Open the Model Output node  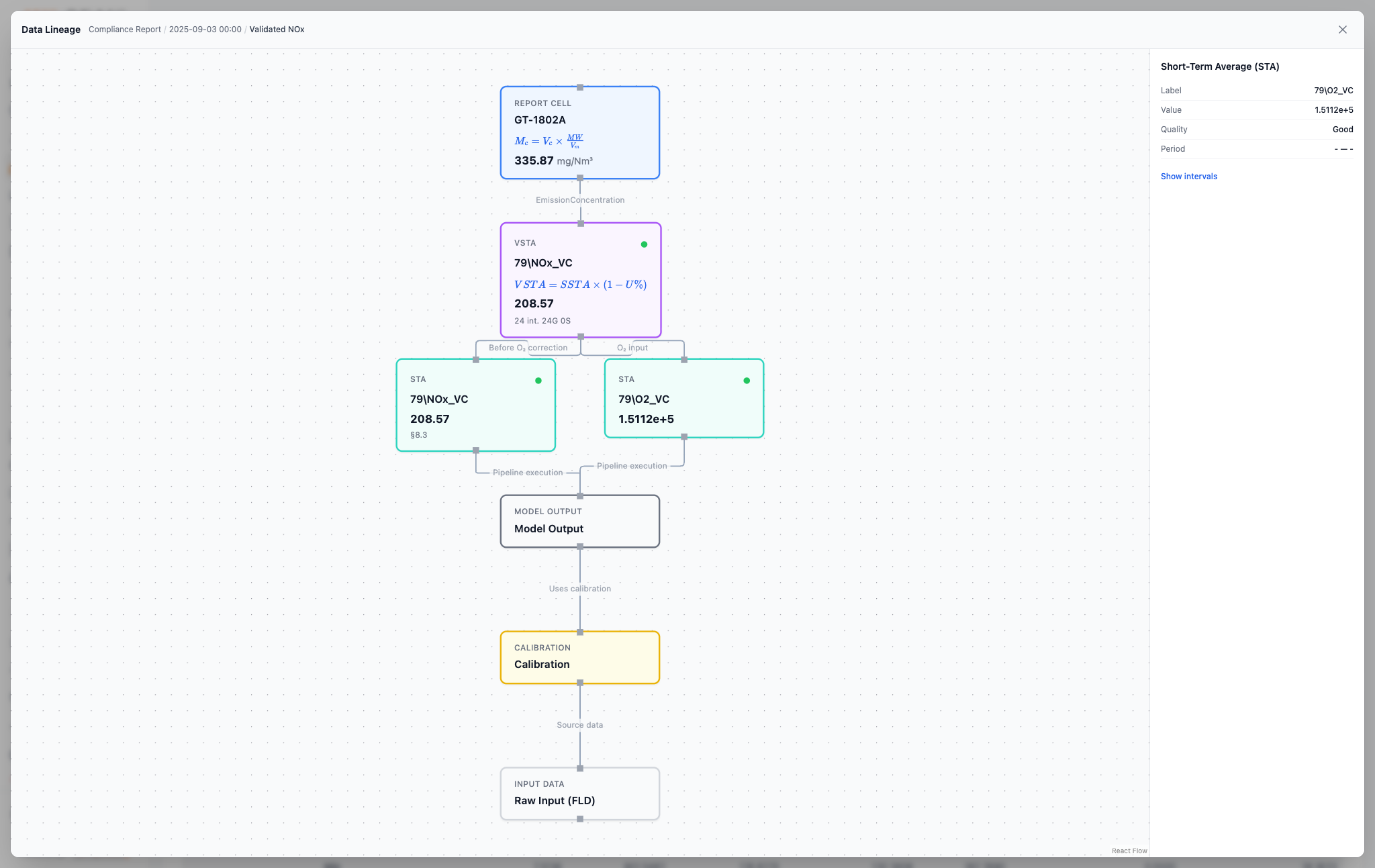[x=580, y=521]
